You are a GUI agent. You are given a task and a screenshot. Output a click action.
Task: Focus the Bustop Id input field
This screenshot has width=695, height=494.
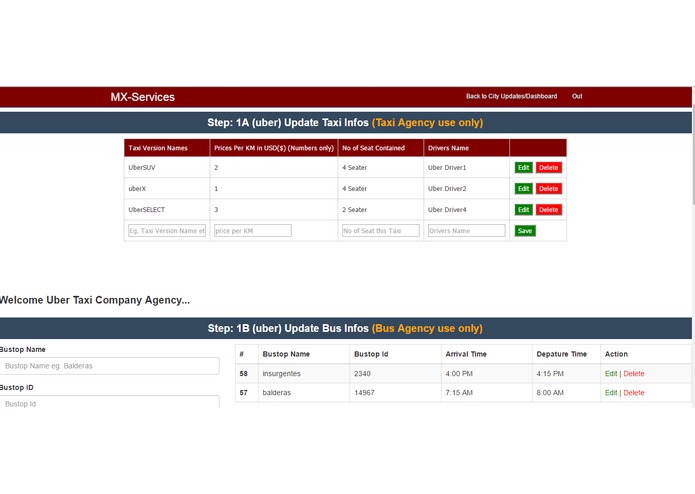coord(109,402)
